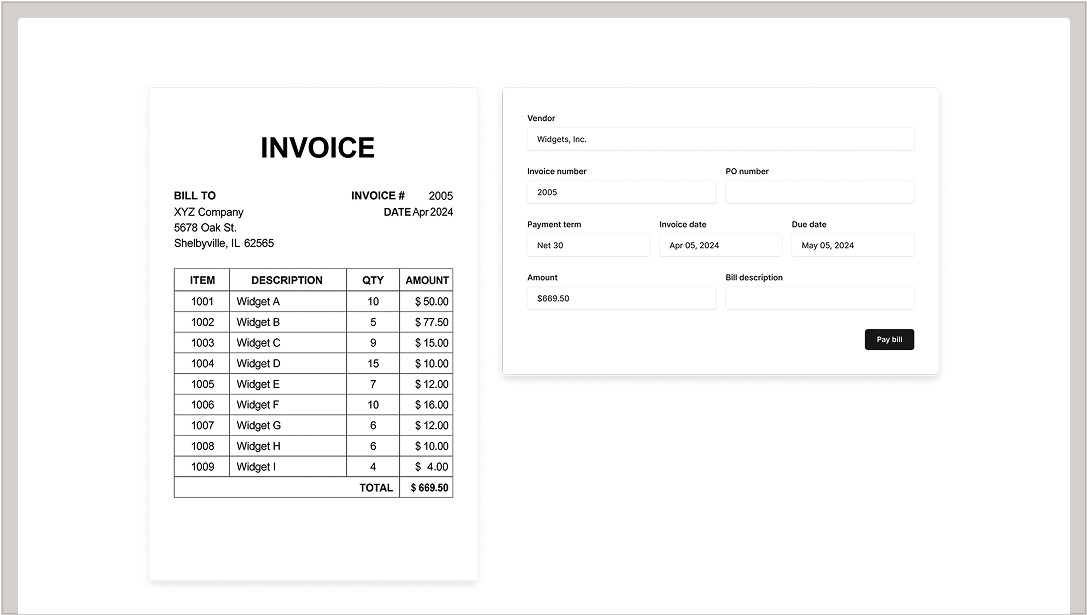1087x615 pixels.
Task: Click the invoice number 2005 on document
Action: coord(440,196)
